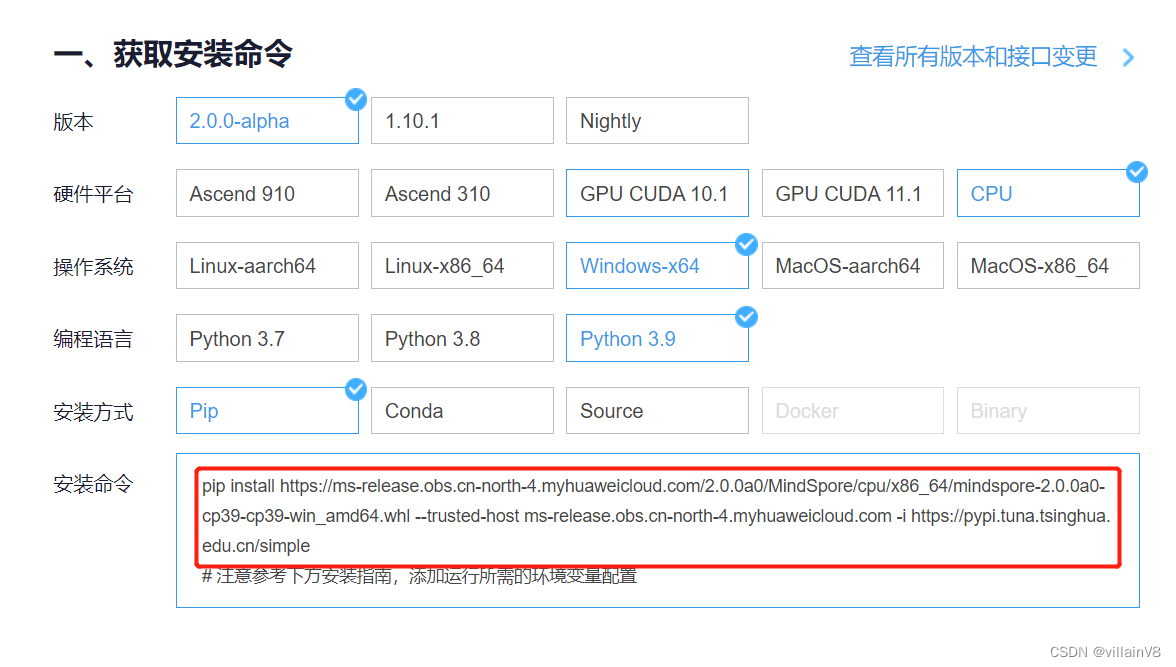1176x667 pixels.
Task: Open 查看所有版本和接口变更 link
Action: point(972,58)
